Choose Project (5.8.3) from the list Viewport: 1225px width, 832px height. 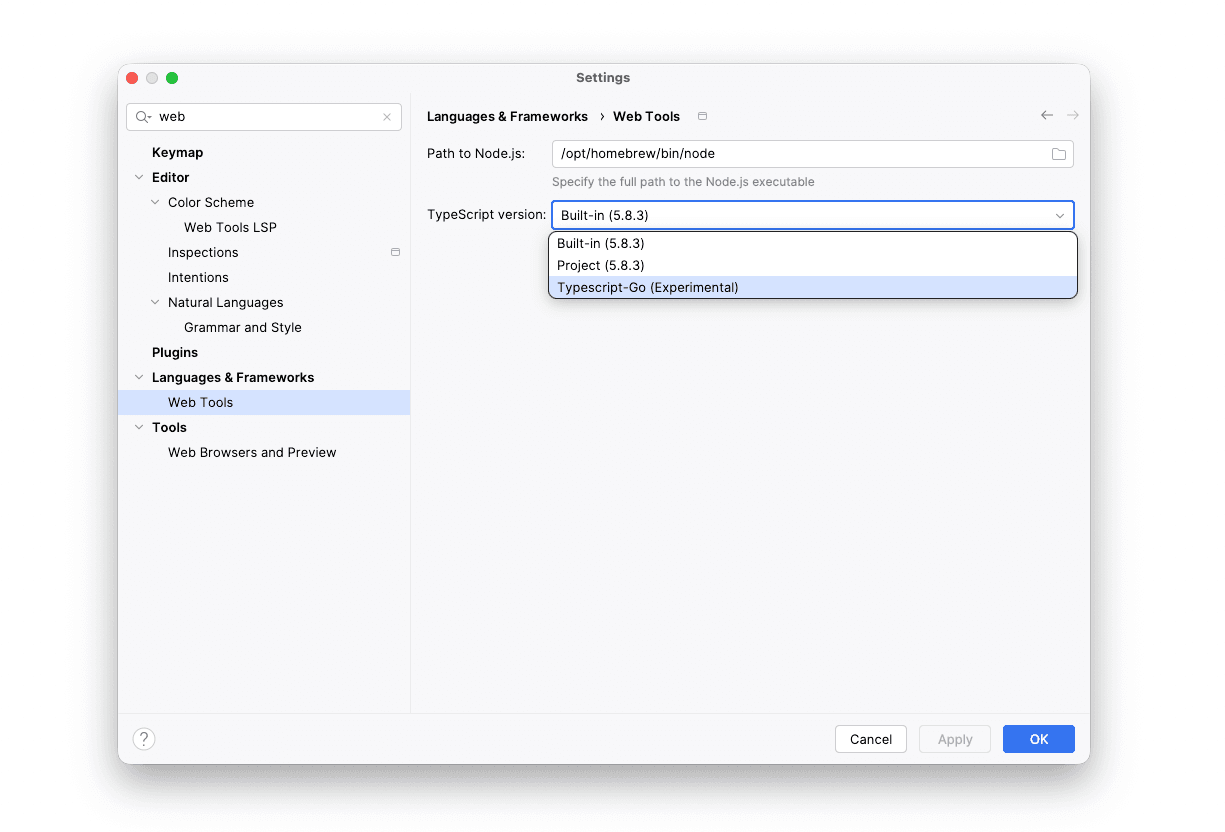(600, 265)
